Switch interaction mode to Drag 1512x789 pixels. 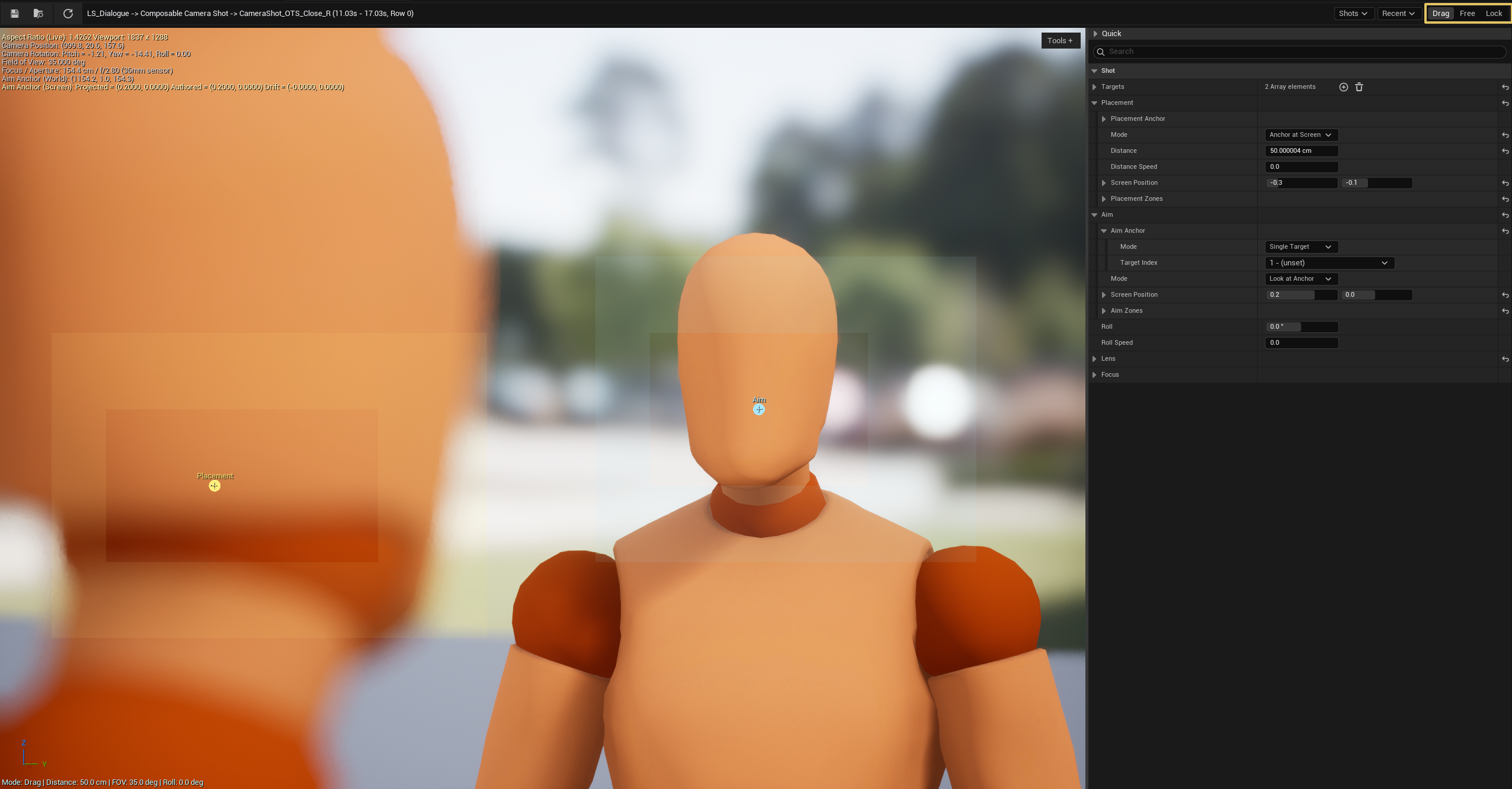pos(1440,13)
